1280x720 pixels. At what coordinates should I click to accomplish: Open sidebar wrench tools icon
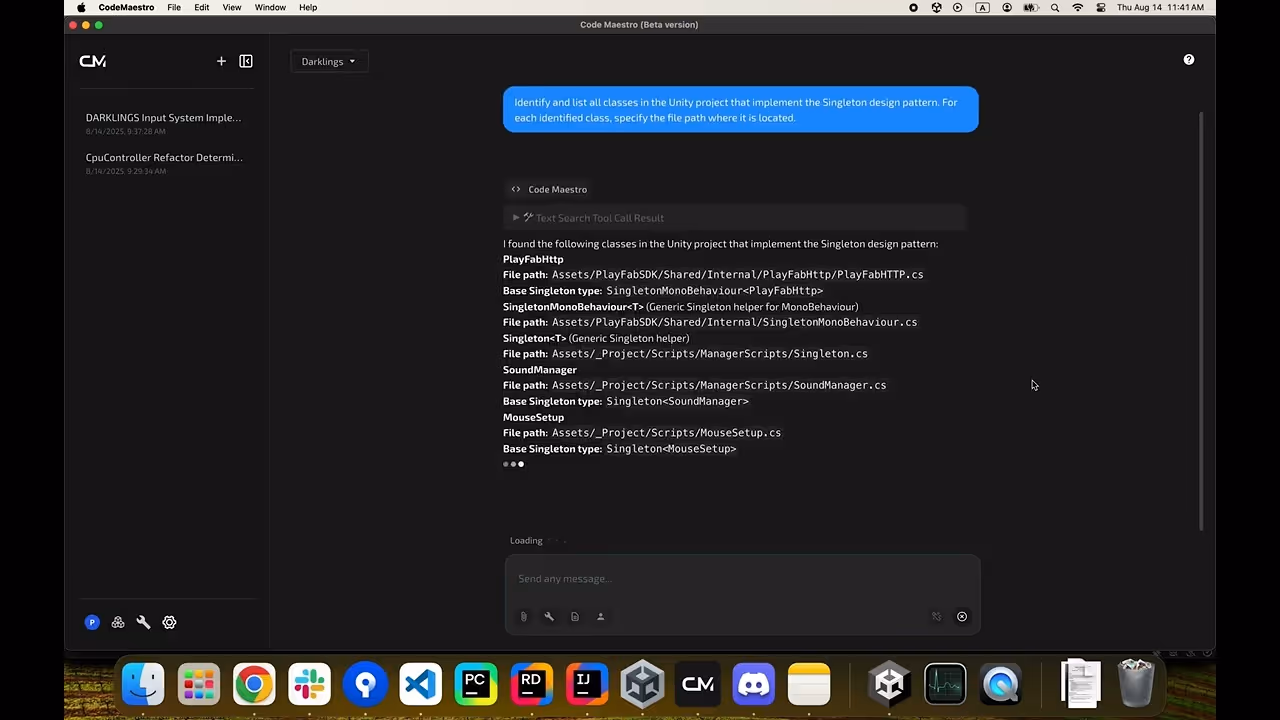pos(143,622)
